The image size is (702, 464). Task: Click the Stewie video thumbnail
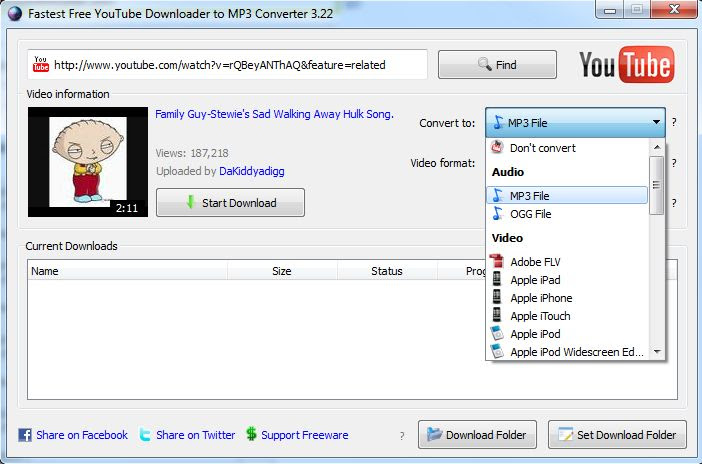click(x=88, y=162)
